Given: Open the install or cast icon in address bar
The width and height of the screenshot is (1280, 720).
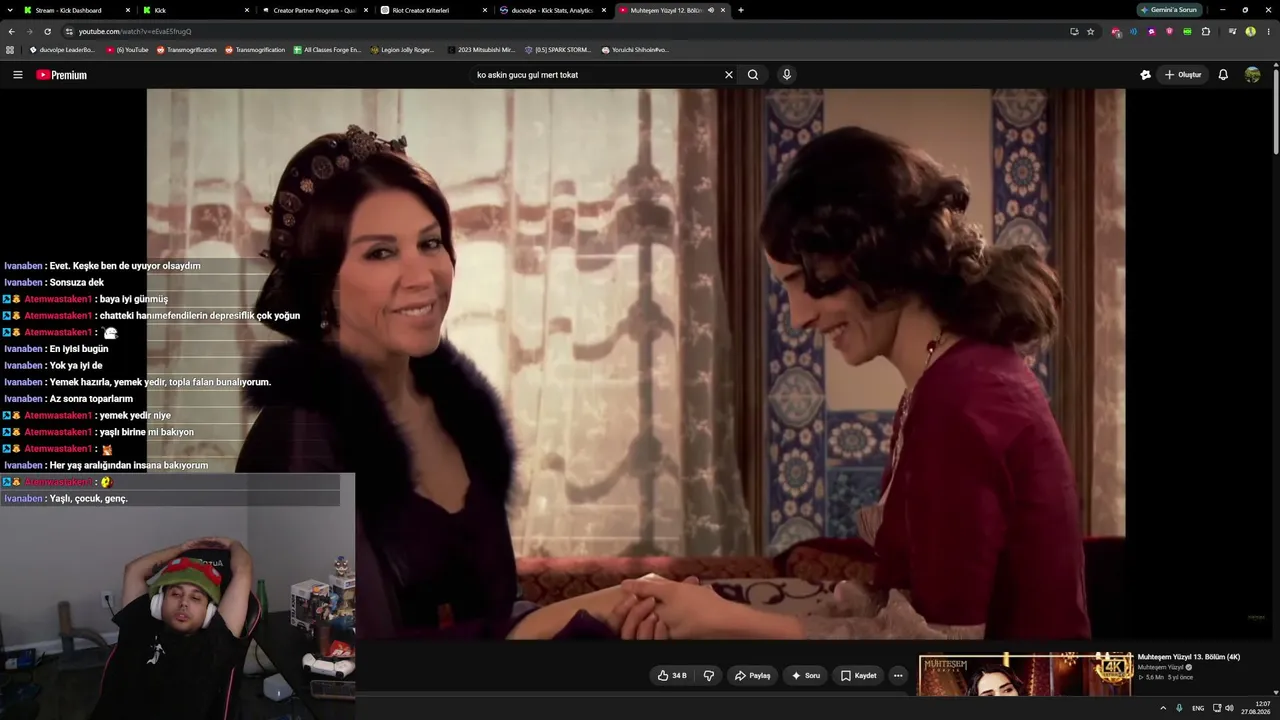Looking at the screenshot, I should pos(1074,31).
